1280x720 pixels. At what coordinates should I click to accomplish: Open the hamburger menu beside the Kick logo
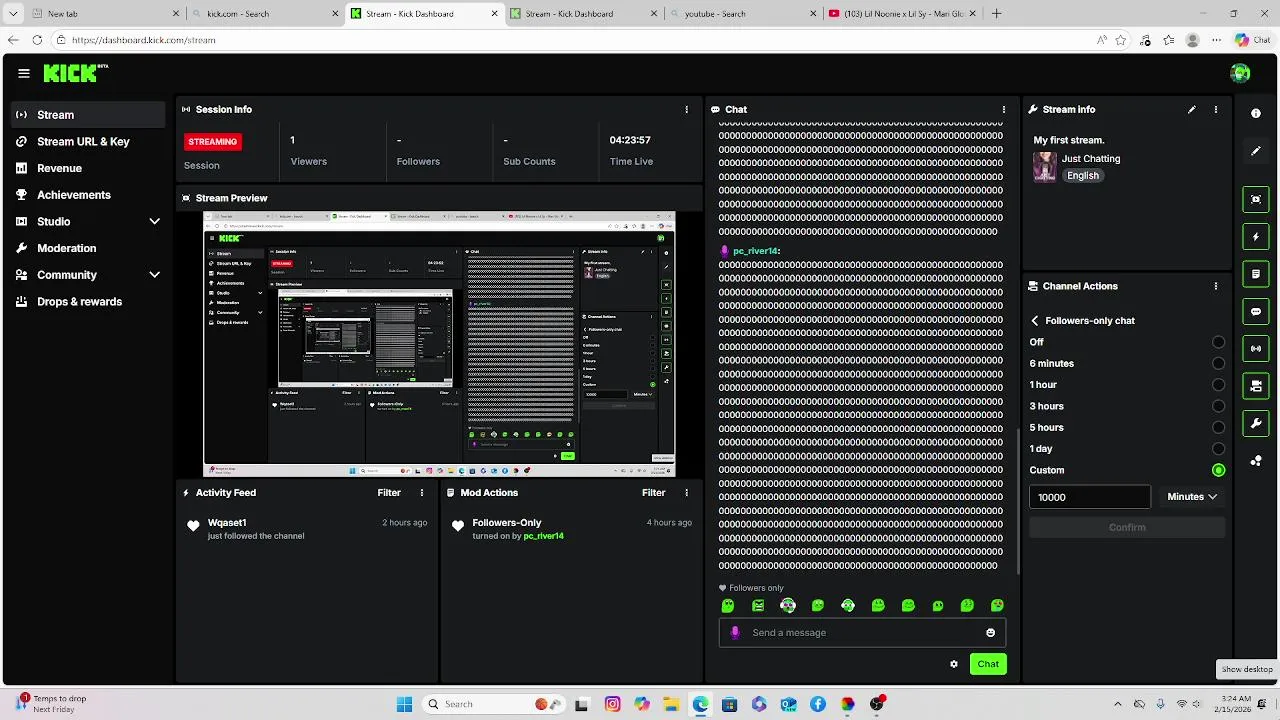click(24, 73)
